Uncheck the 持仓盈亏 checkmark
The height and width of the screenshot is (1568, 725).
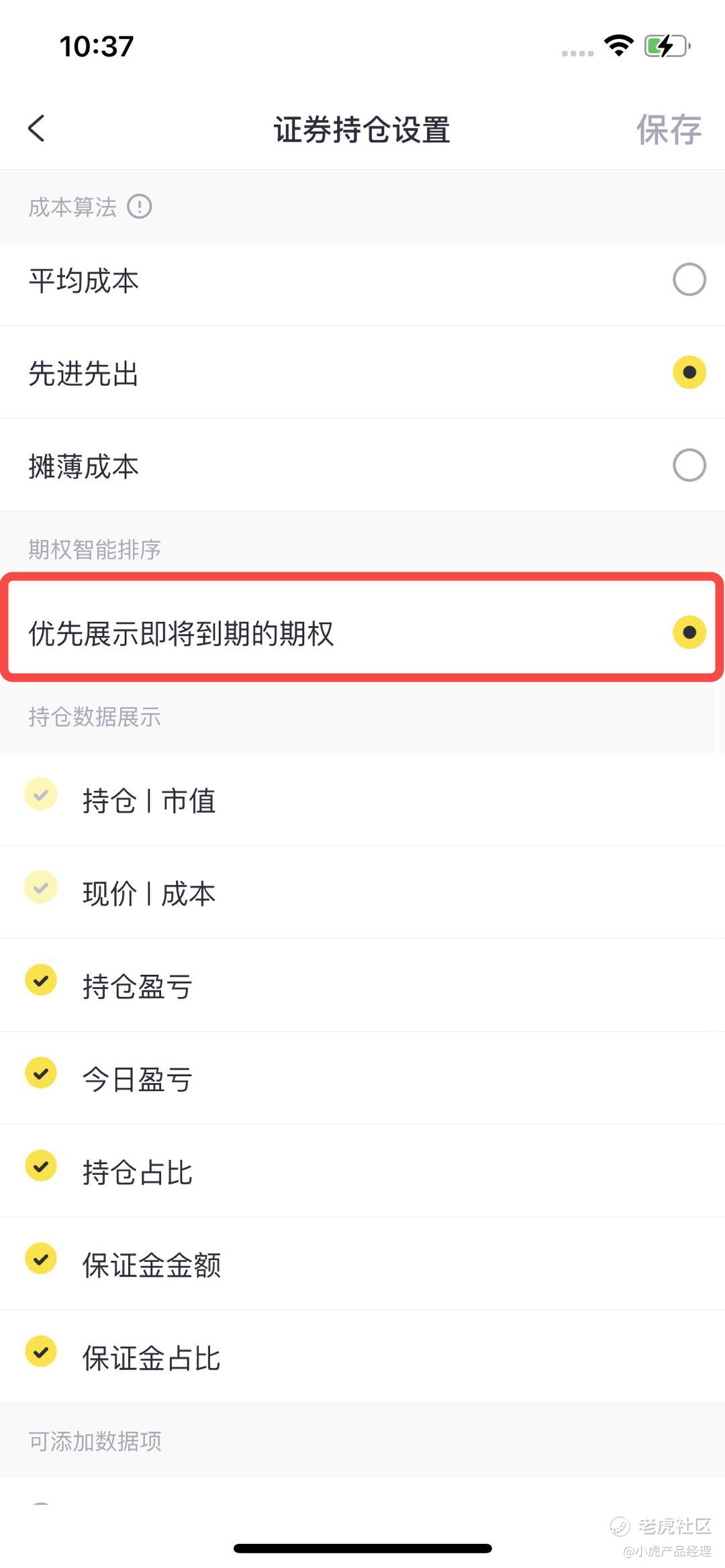coord(41,980)
